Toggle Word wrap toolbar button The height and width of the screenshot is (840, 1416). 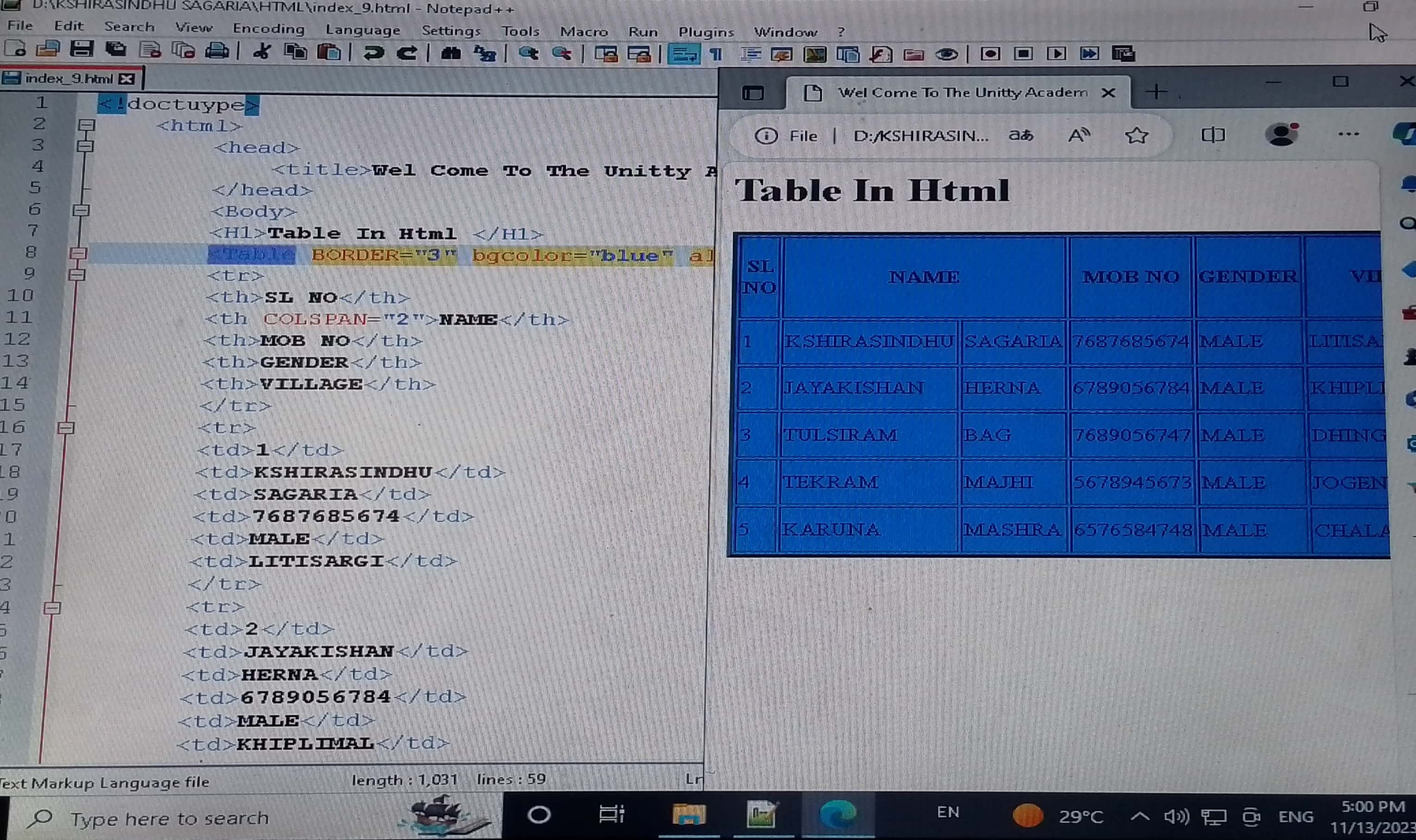click(x=683, y=54)
